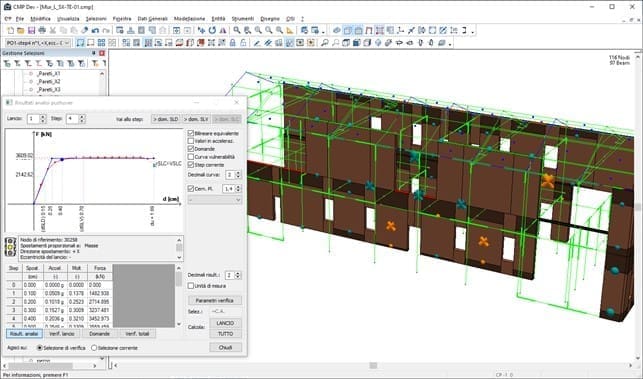Click the Undo arrow icon
The height and width of the screenshot is (379, 643).
(95, 30)
